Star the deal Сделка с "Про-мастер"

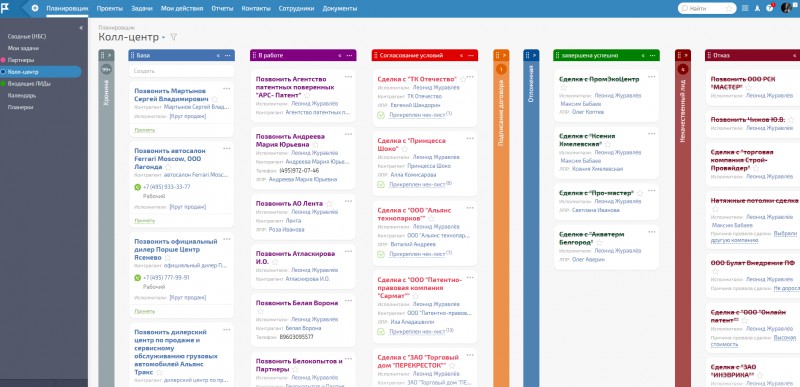pos(640,193)
